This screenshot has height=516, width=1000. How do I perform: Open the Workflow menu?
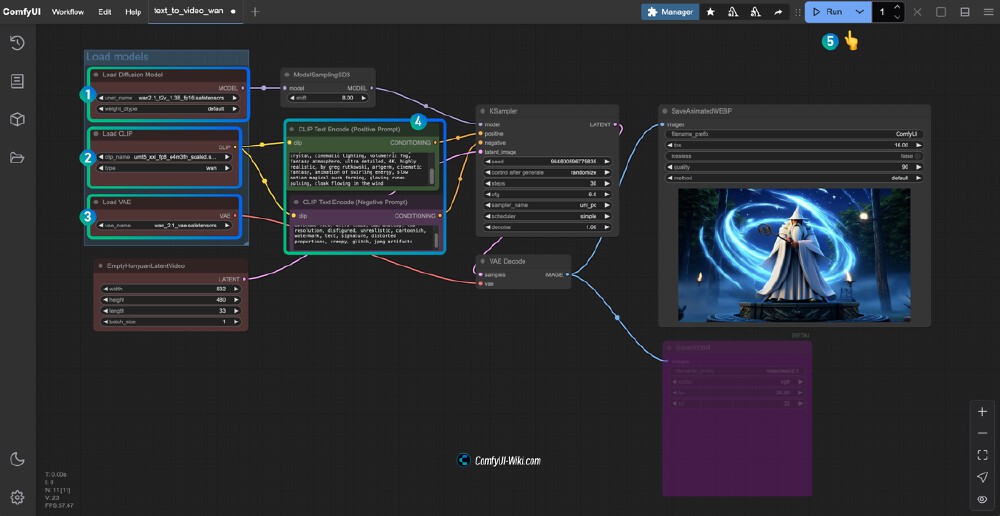coord(68,12)
